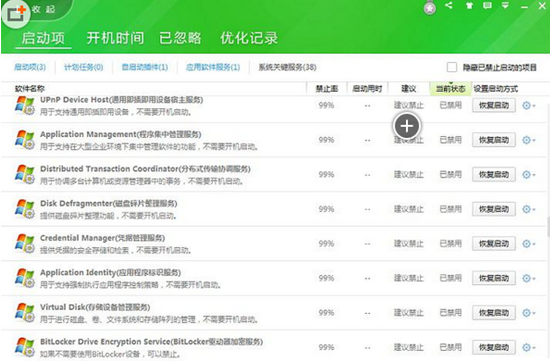Select Application Identity(应用程序标识服务) name
Screen dimensions: 550x361
(110, 273)
